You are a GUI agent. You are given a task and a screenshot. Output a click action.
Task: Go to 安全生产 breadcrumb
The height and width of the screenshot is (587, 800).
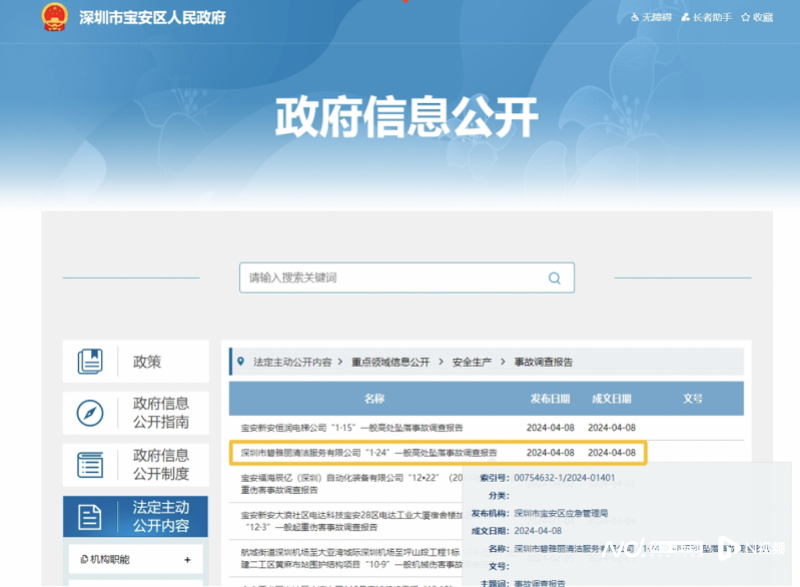471,362
